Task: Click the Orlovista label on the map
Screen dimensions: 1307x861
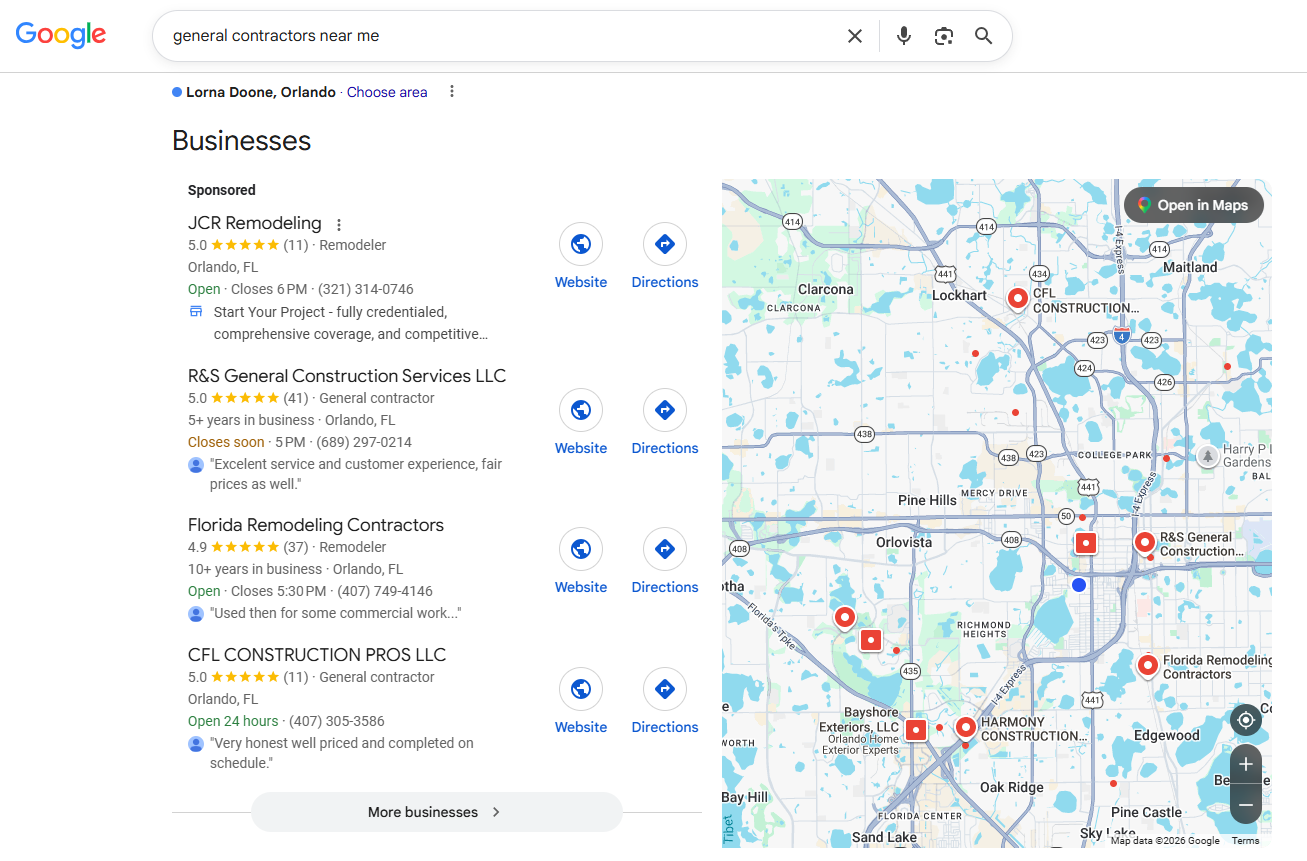Action: 904,542
